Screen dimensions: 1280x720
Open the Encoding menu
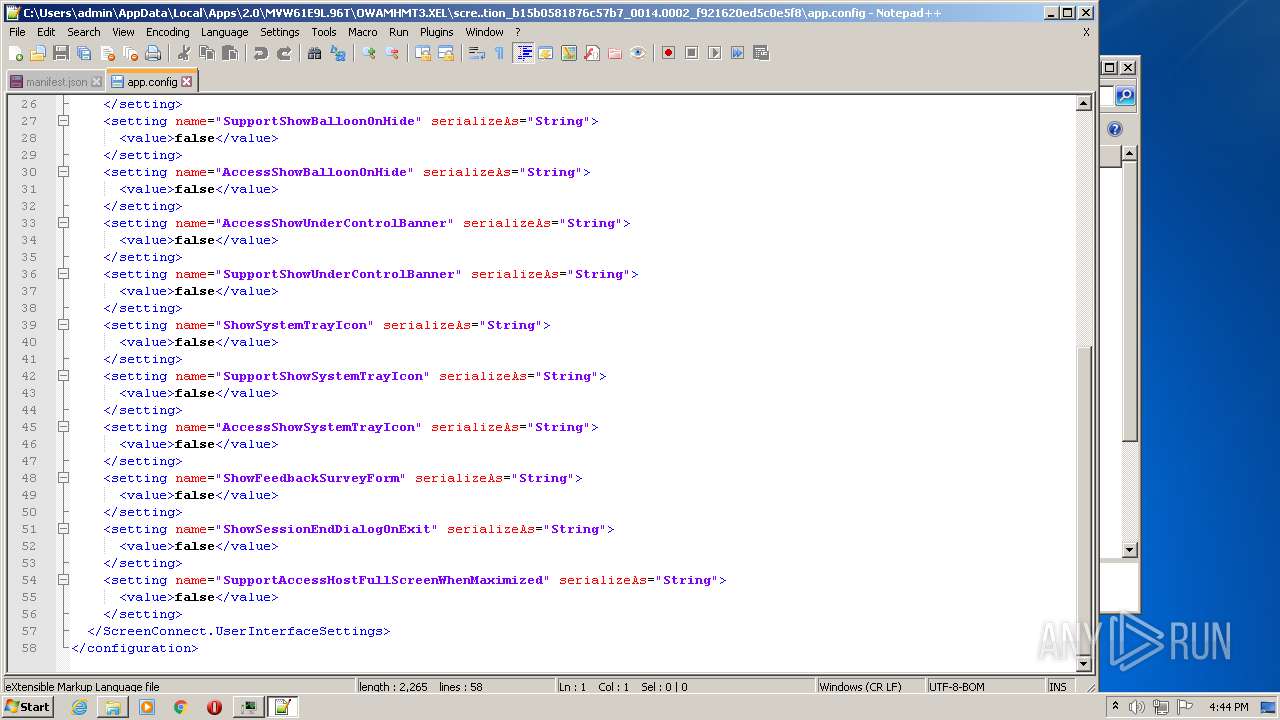tap(168, 32)
